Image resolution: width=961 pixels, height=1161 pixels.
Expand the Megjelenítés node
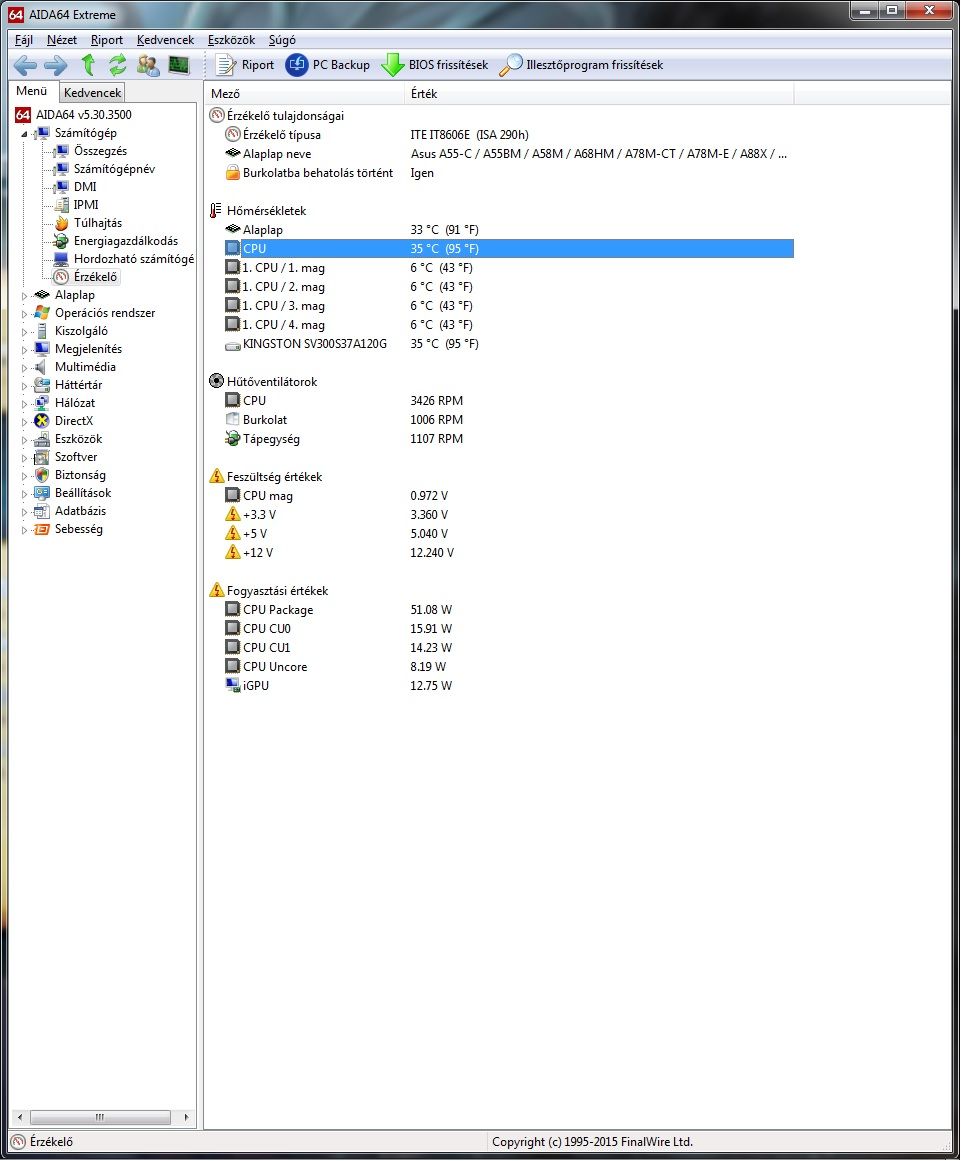point(24,349)
